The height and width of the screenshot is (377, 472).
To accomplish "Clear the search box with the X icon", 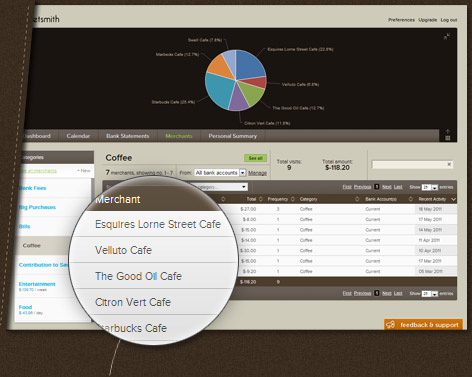I will tap(449, 164).
